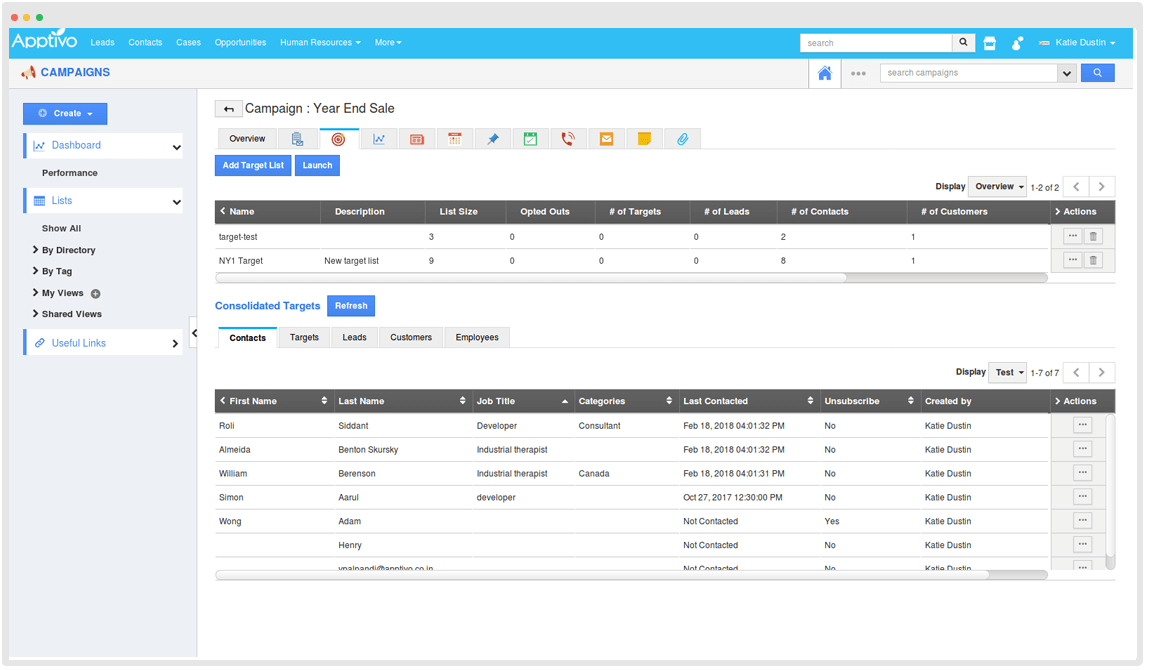Switch to the Employees tab
Screen dimensions: 1150x670
point(477,338)
